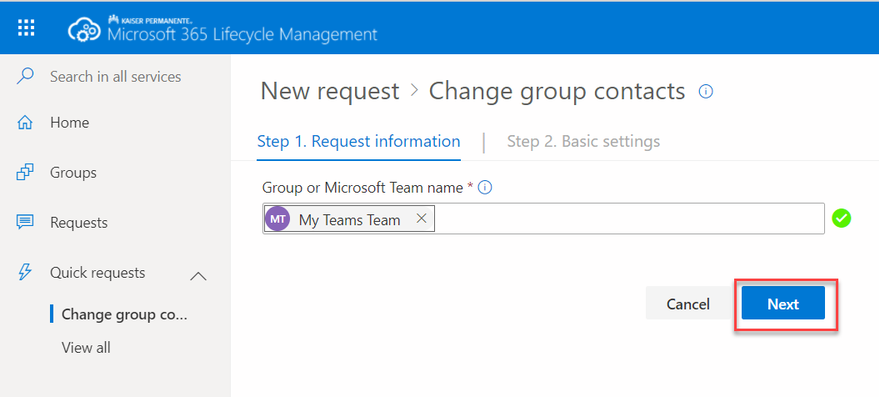
Task: Click the search magnifier icon
Action: pyautogui.click(x=25, y=76)
